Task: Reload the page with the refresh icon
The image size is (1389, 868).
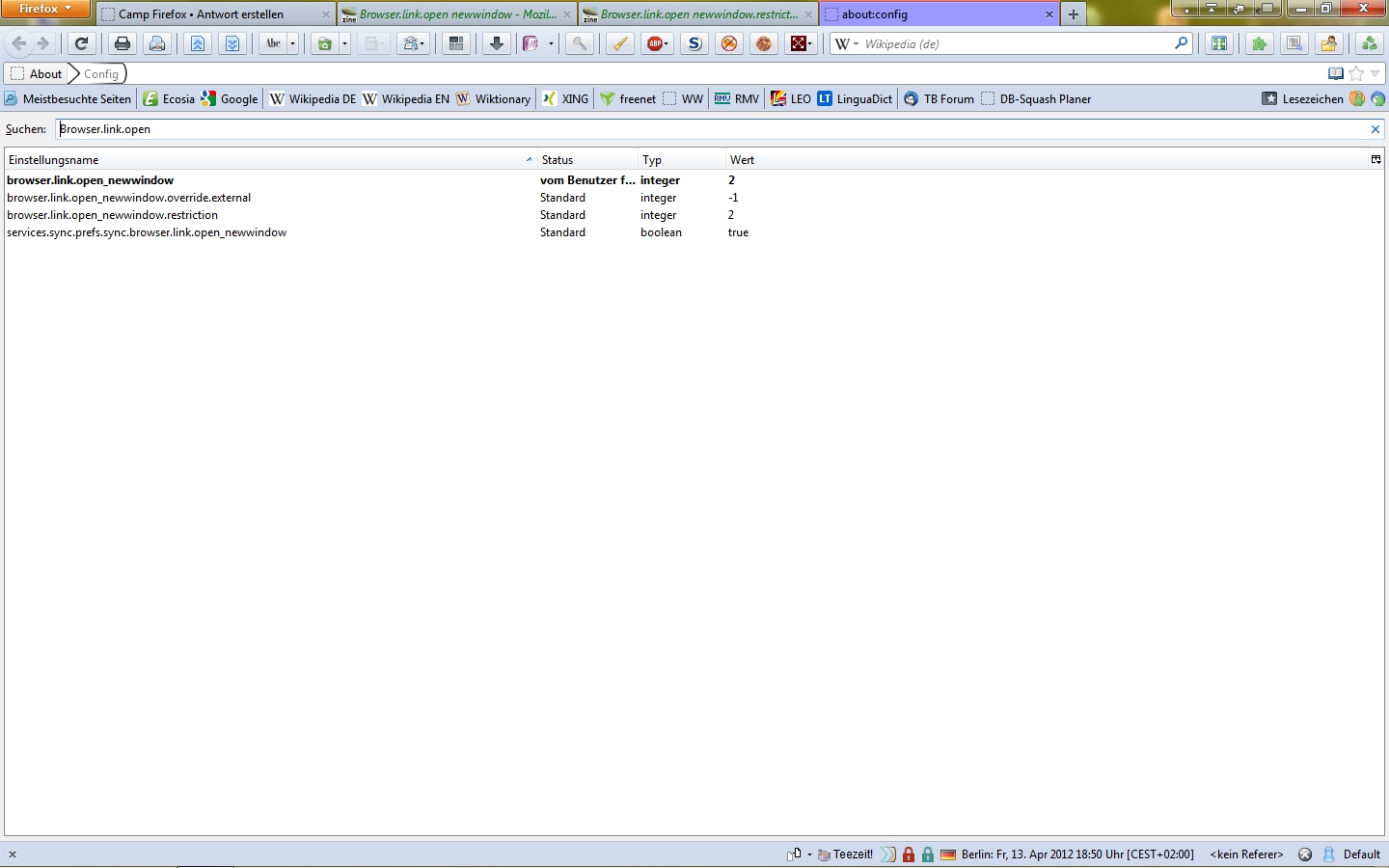Action: [82, 43]
